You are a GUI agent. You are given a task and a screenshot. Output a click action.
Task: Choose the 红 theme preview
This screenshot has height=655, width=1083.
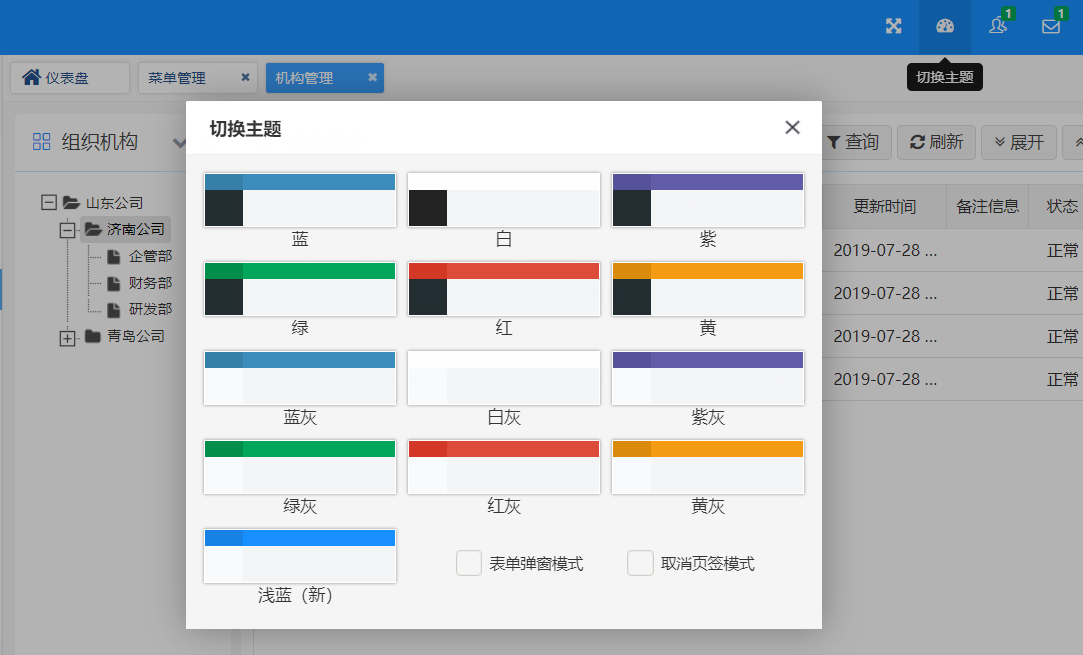[x=504, y=289]
